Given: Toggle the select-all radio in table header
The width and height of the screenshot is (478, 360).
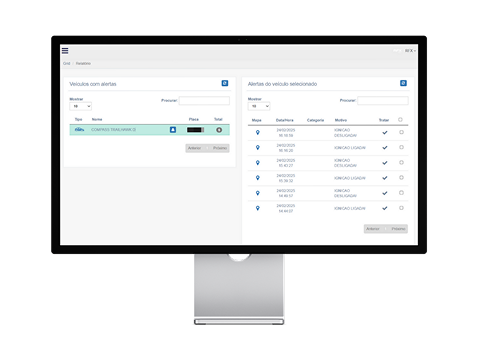Looking at the screenshot, I should 400,120.
